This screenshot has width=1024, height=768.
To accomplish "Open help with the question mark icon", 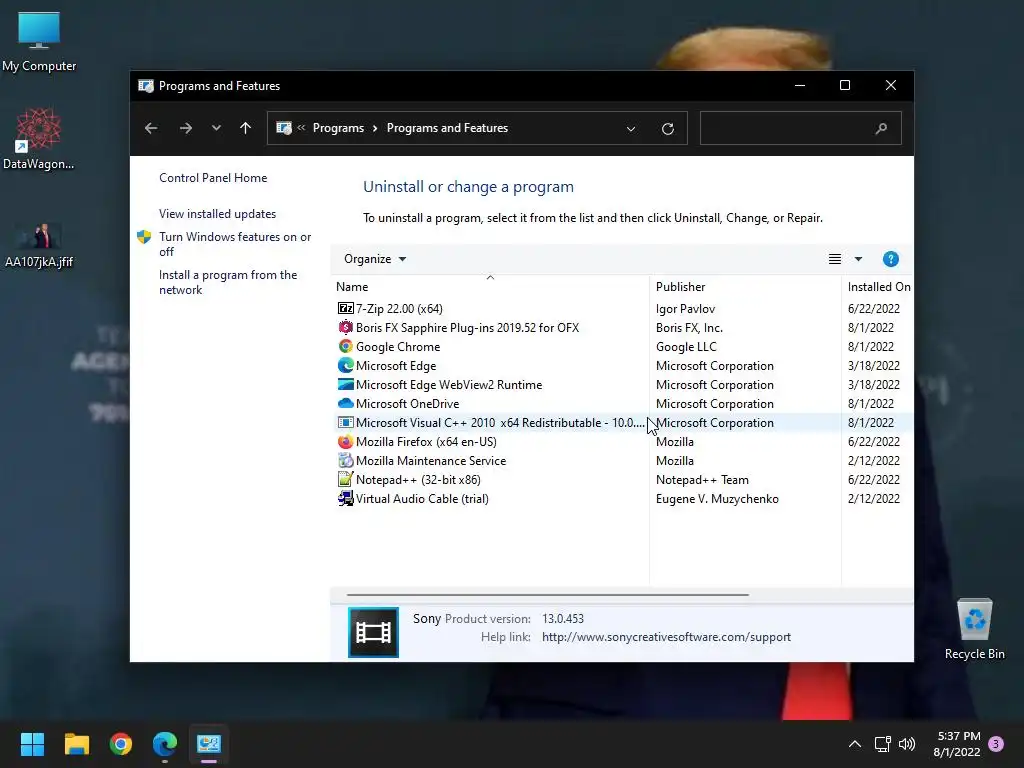I will coord(890,259).
